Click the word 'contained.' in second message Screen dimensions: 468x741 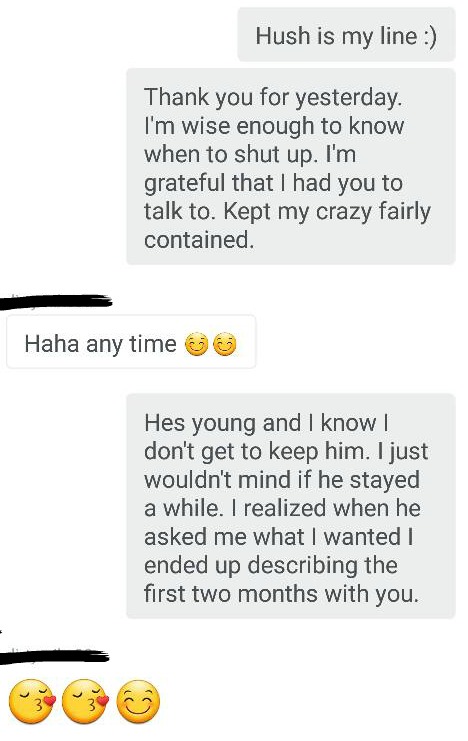pyautogui.click(x=199, y=240)
